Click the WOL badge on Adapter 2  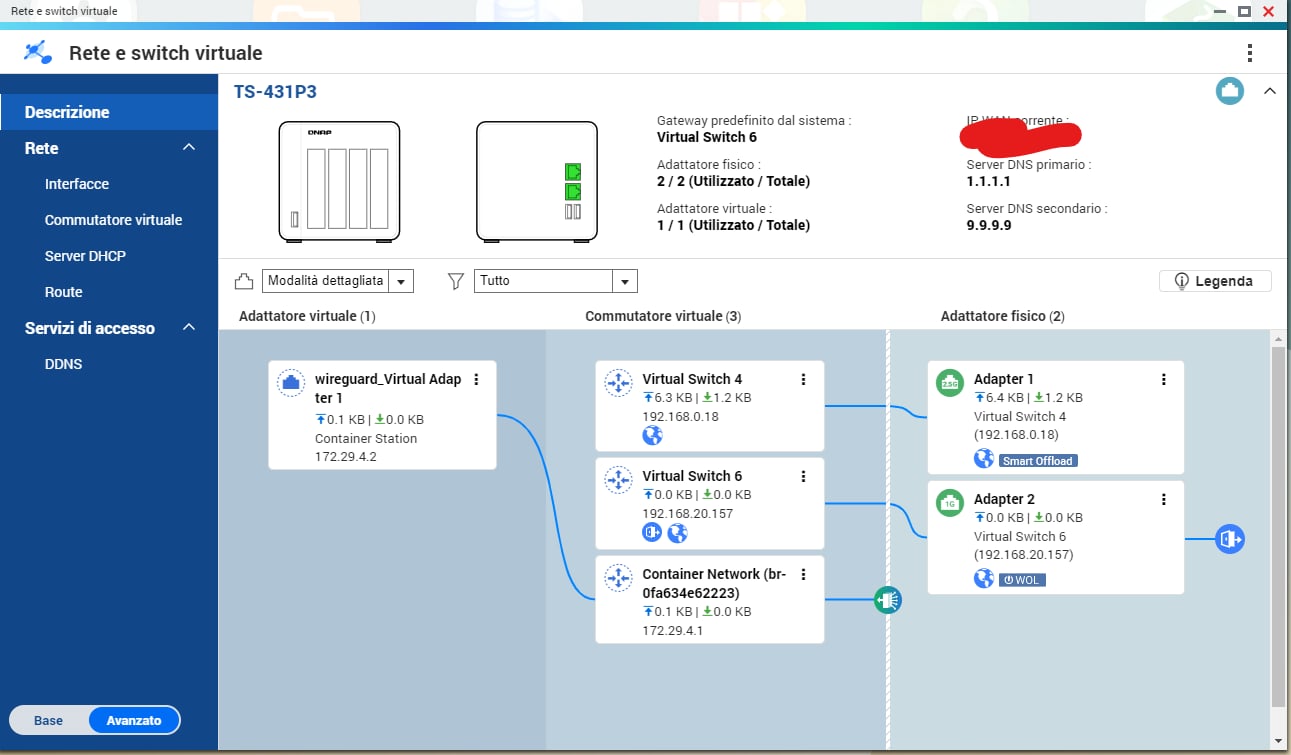tap(1022, 580)
